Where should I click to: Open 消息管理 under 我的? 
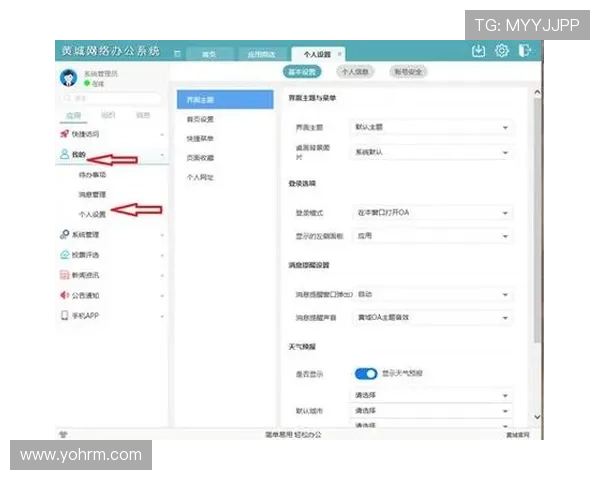[92, 194]
